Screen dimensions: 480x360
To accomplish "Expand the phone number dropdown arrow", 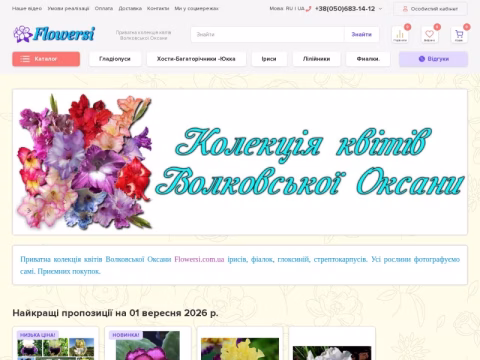I will (381, 9).
